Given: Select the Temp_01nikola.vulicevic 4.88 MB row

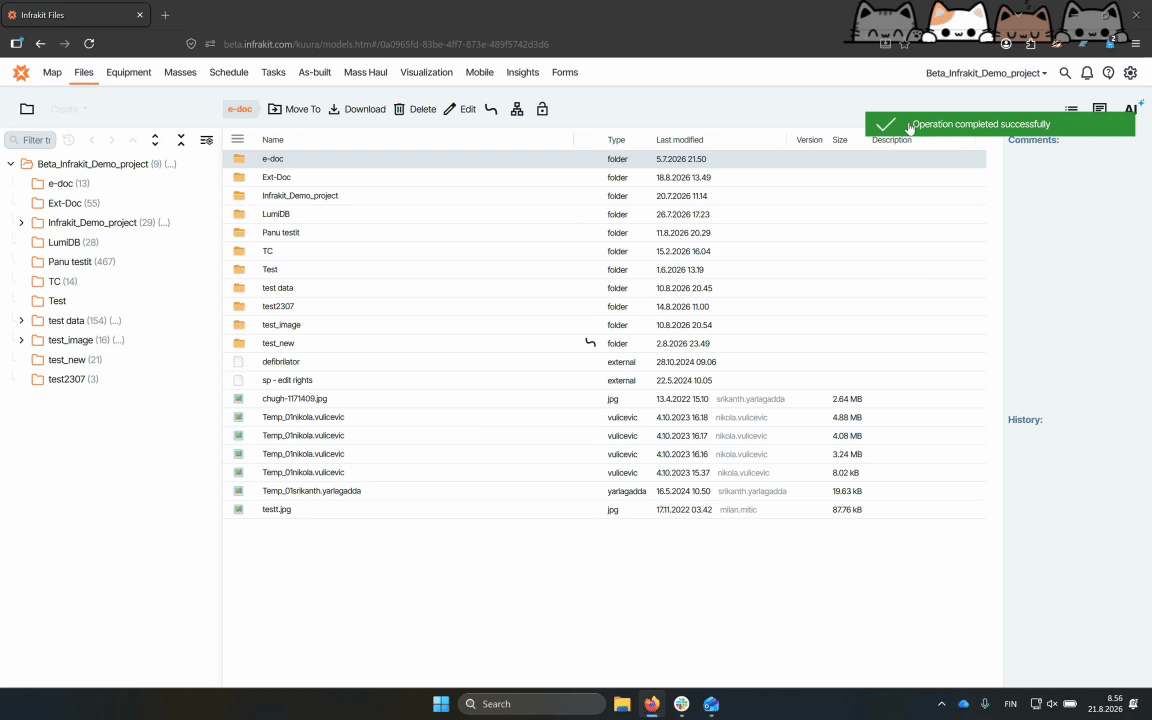Looking at the screenshot, I should pyautogui.click(x=604, y=417).
